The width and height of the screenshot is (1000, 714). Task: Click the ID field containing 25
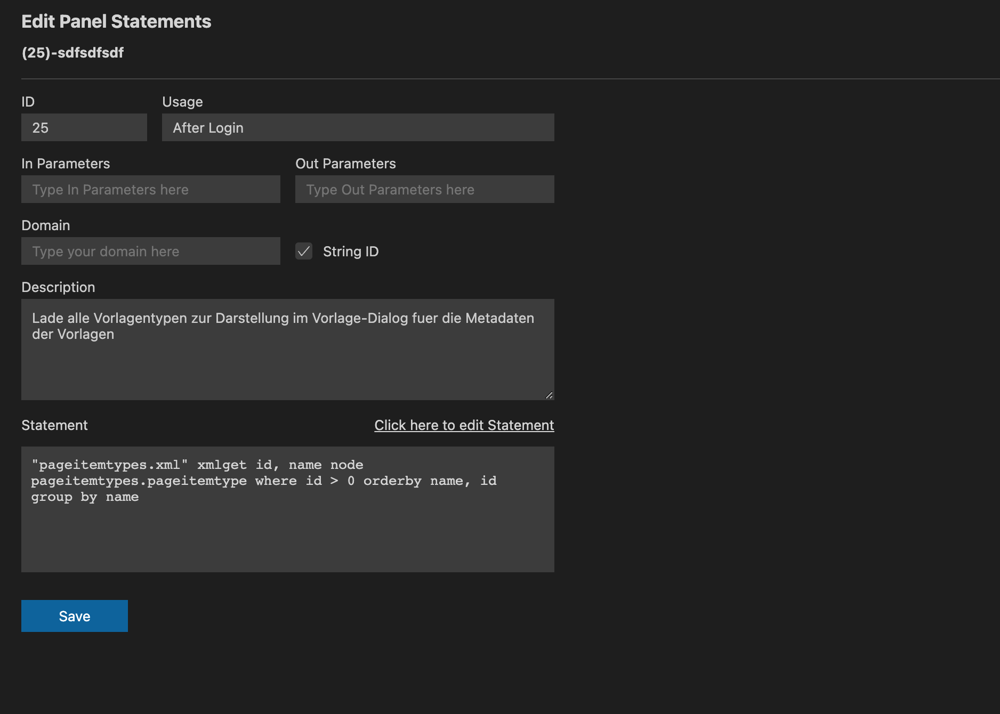coord(84,128)
